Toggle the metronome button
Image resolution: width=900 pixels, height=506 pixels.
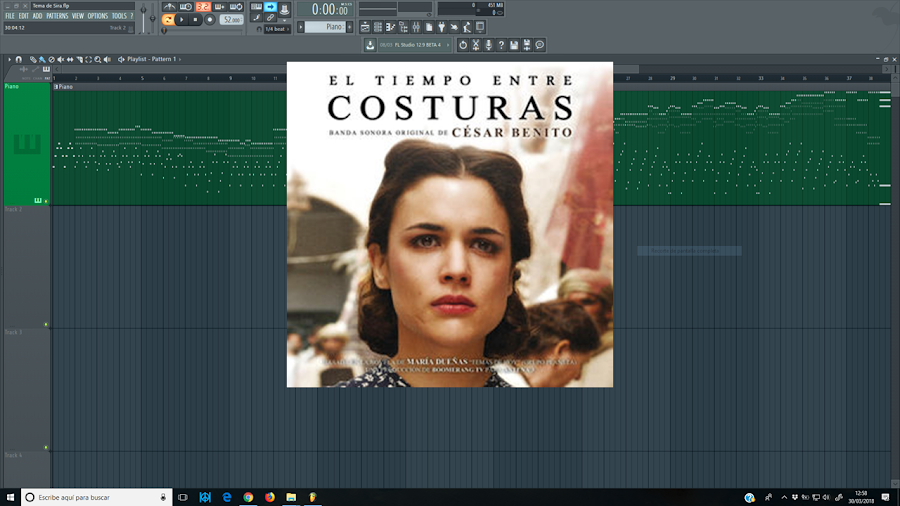pos(169,7)
